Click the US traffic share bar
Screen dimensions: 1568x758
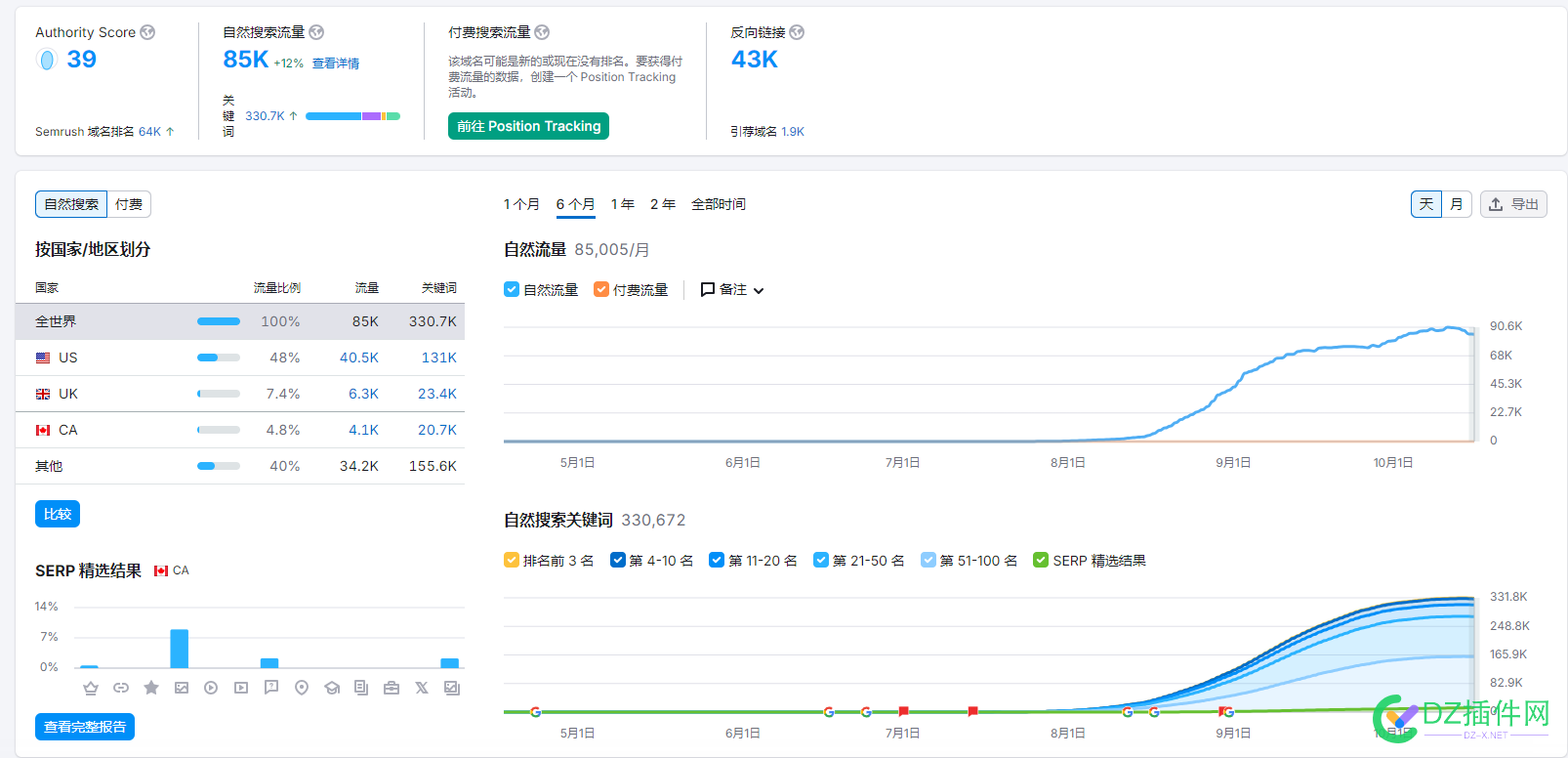219,358
